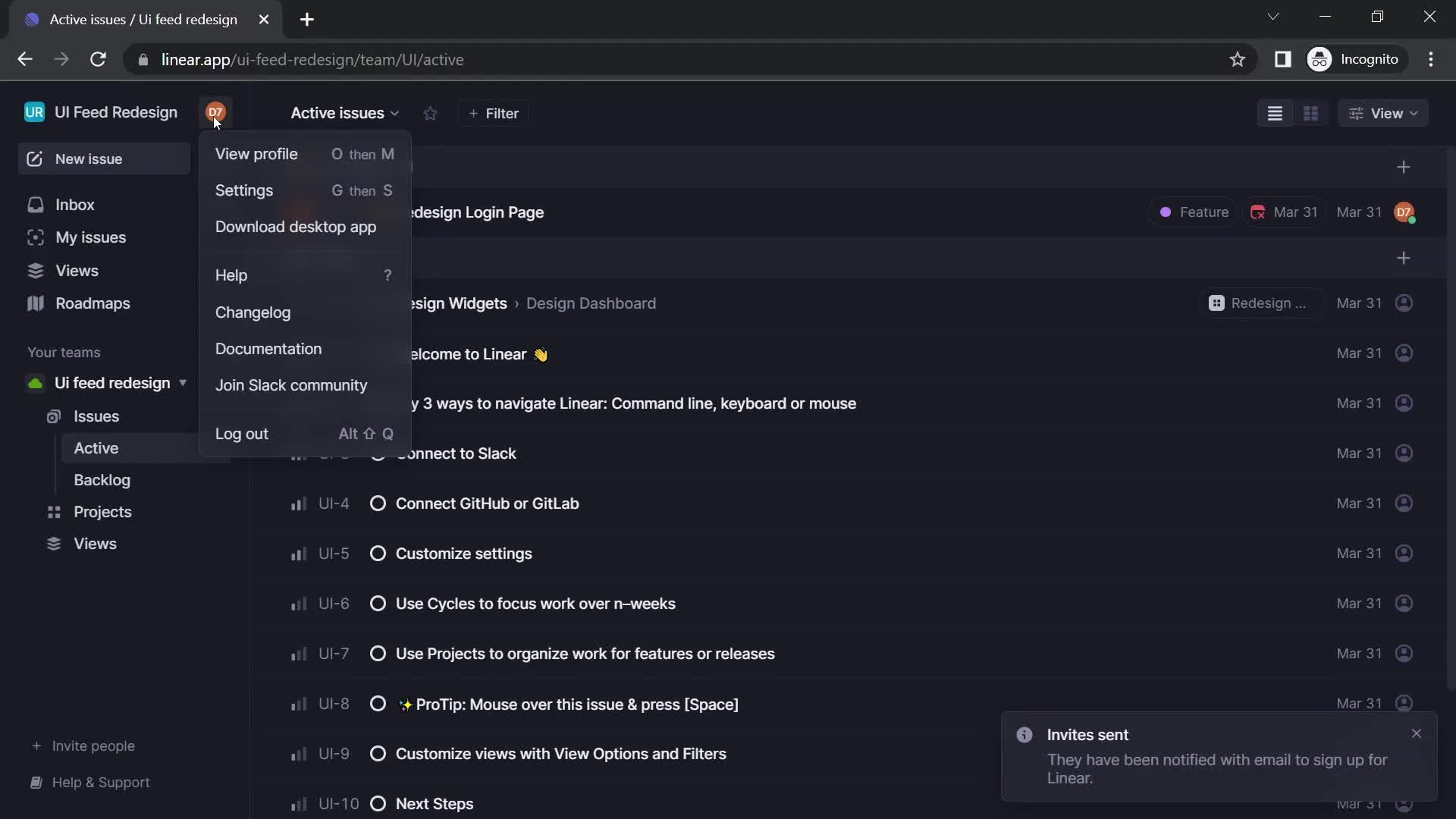Viewport: 1456px width, 819px height.
Task: Click Join Slack community link
Action: click(292, 384)
